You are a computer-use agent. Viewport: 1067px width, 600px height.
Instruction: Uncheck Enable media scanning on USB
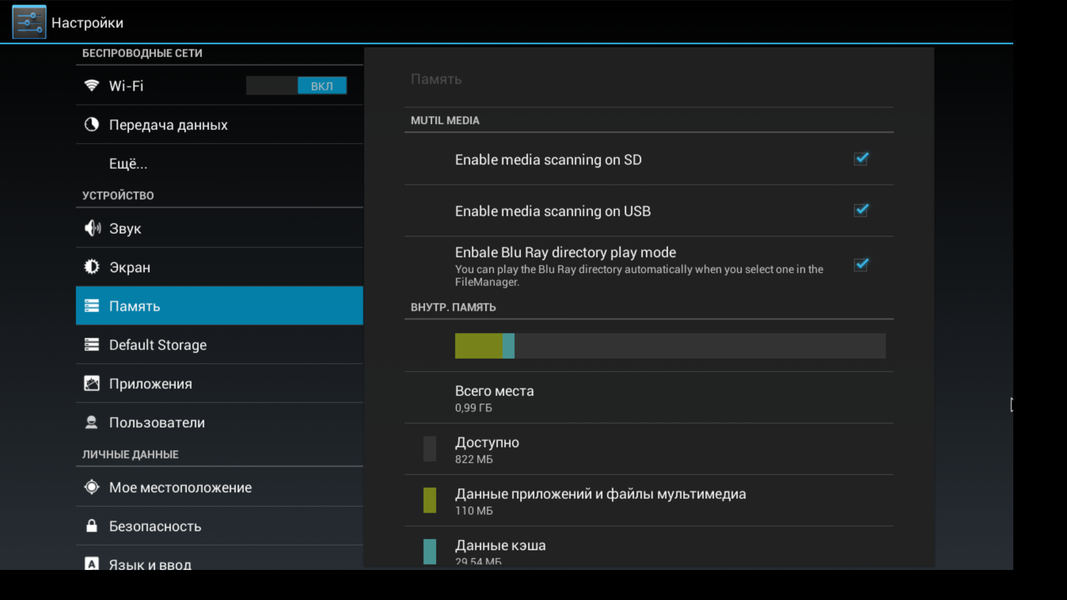coord(861,210)
